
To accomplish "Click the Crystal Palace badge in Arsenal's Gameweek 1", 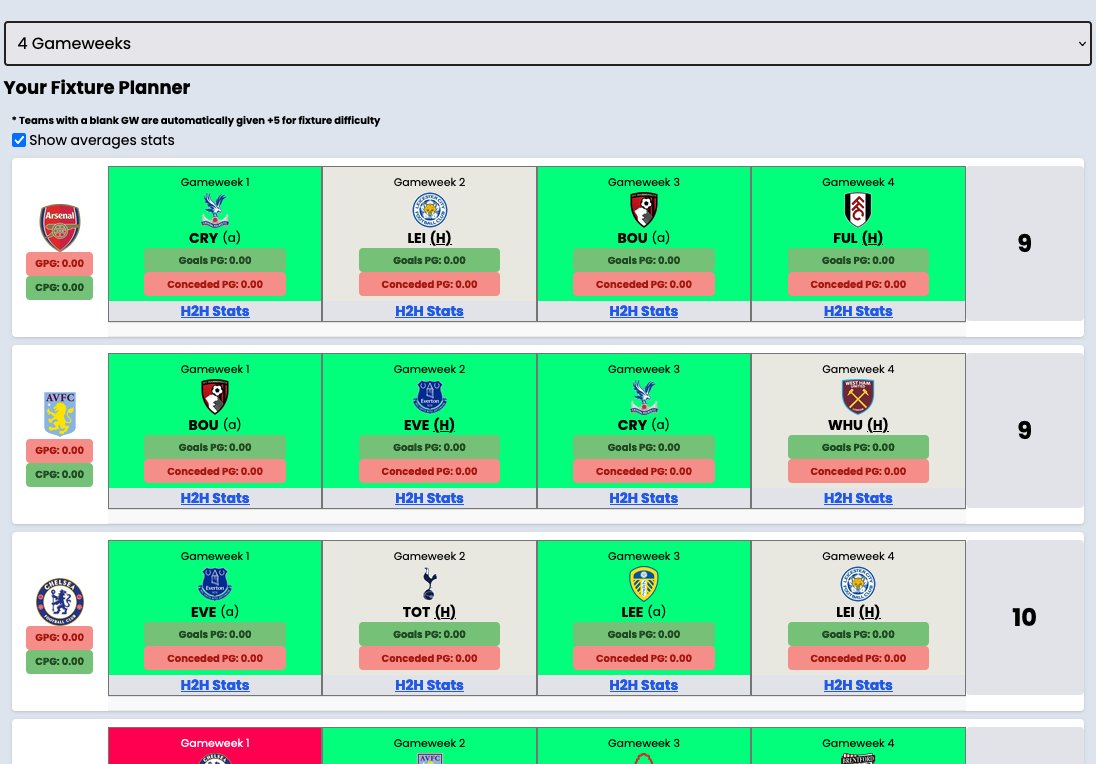I will tap(214, 211).
